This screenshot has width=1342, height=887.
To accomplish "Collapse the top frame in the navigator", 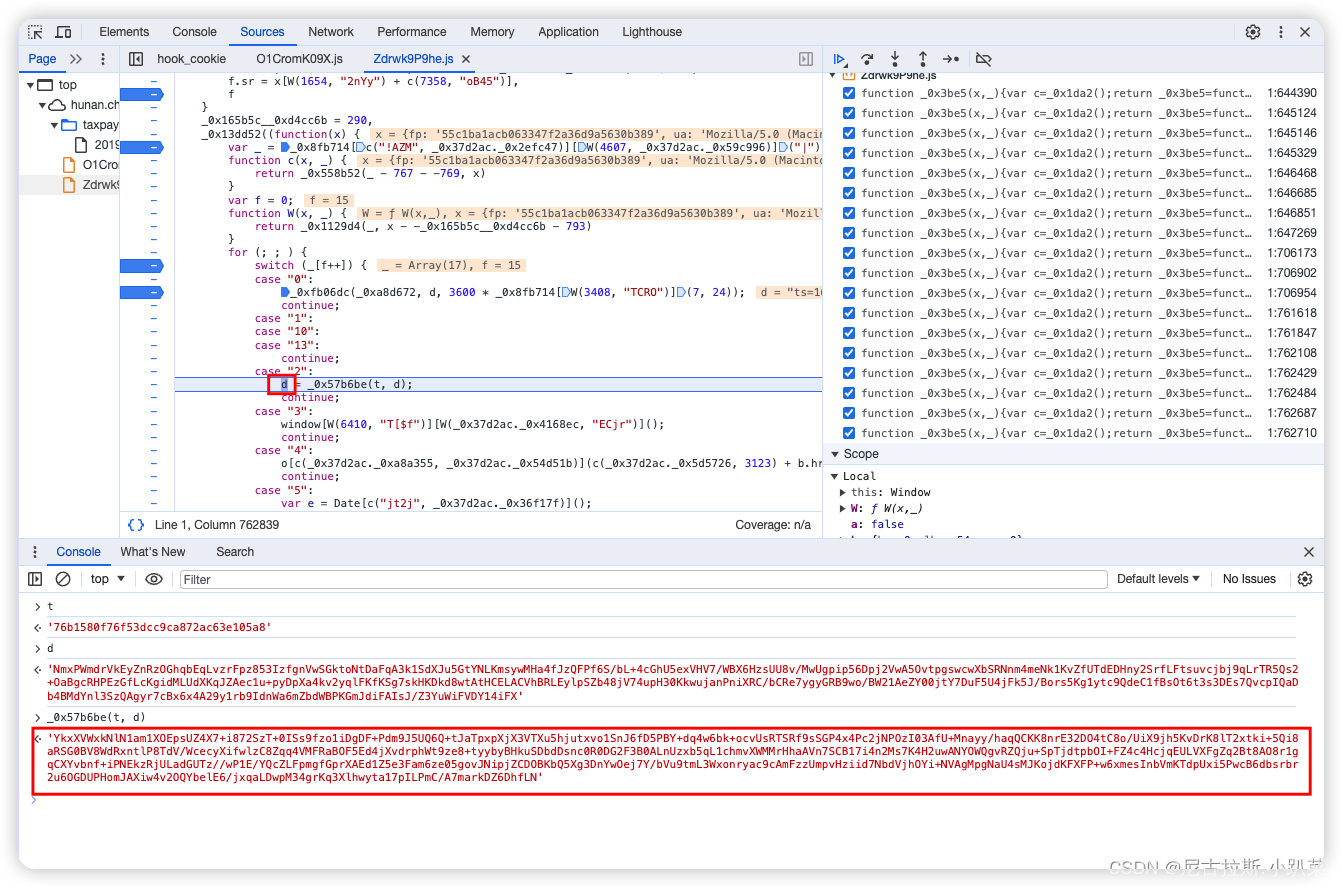I will pyautogui.click(x=31, y=85).
